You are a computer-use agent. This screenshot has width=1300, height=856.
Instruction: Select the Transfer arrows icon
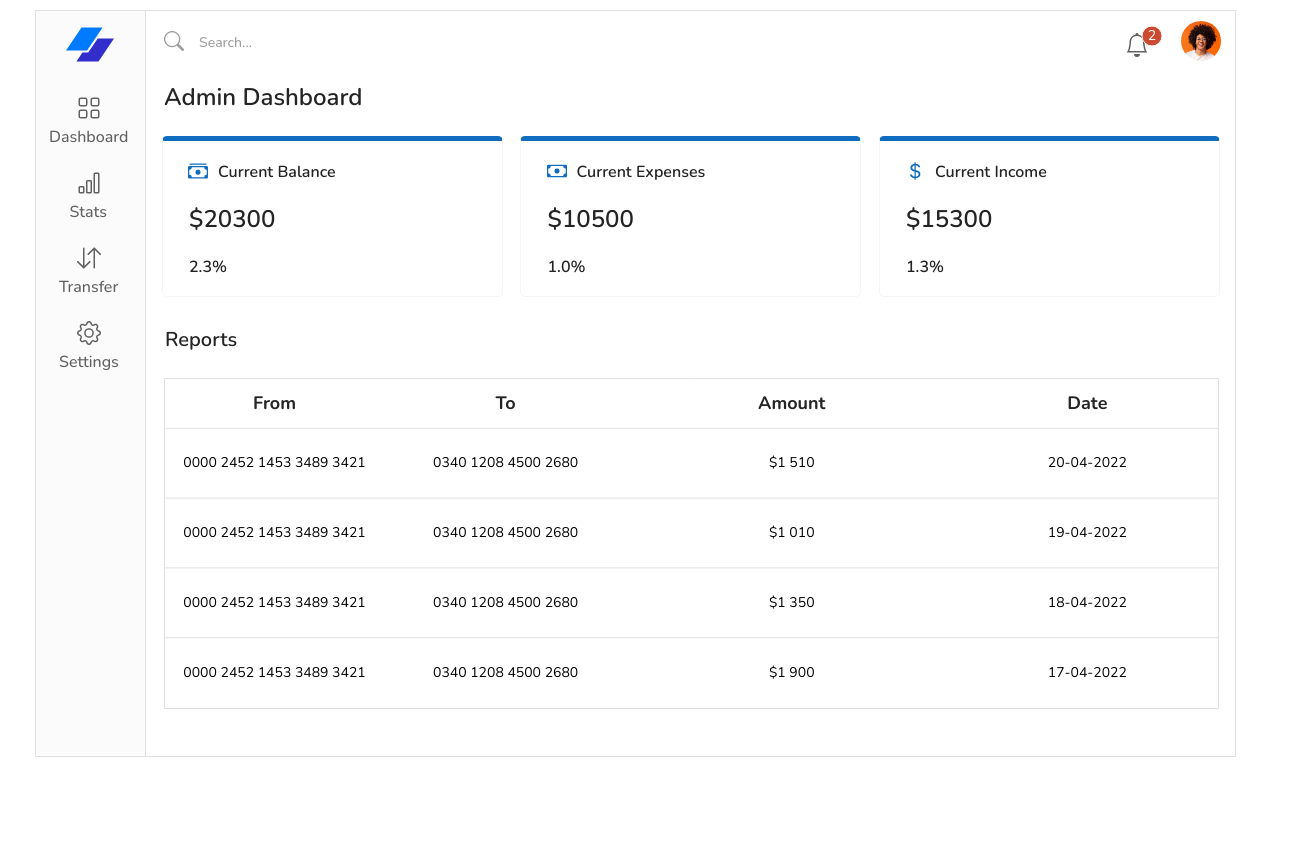[x=88, y=258]
